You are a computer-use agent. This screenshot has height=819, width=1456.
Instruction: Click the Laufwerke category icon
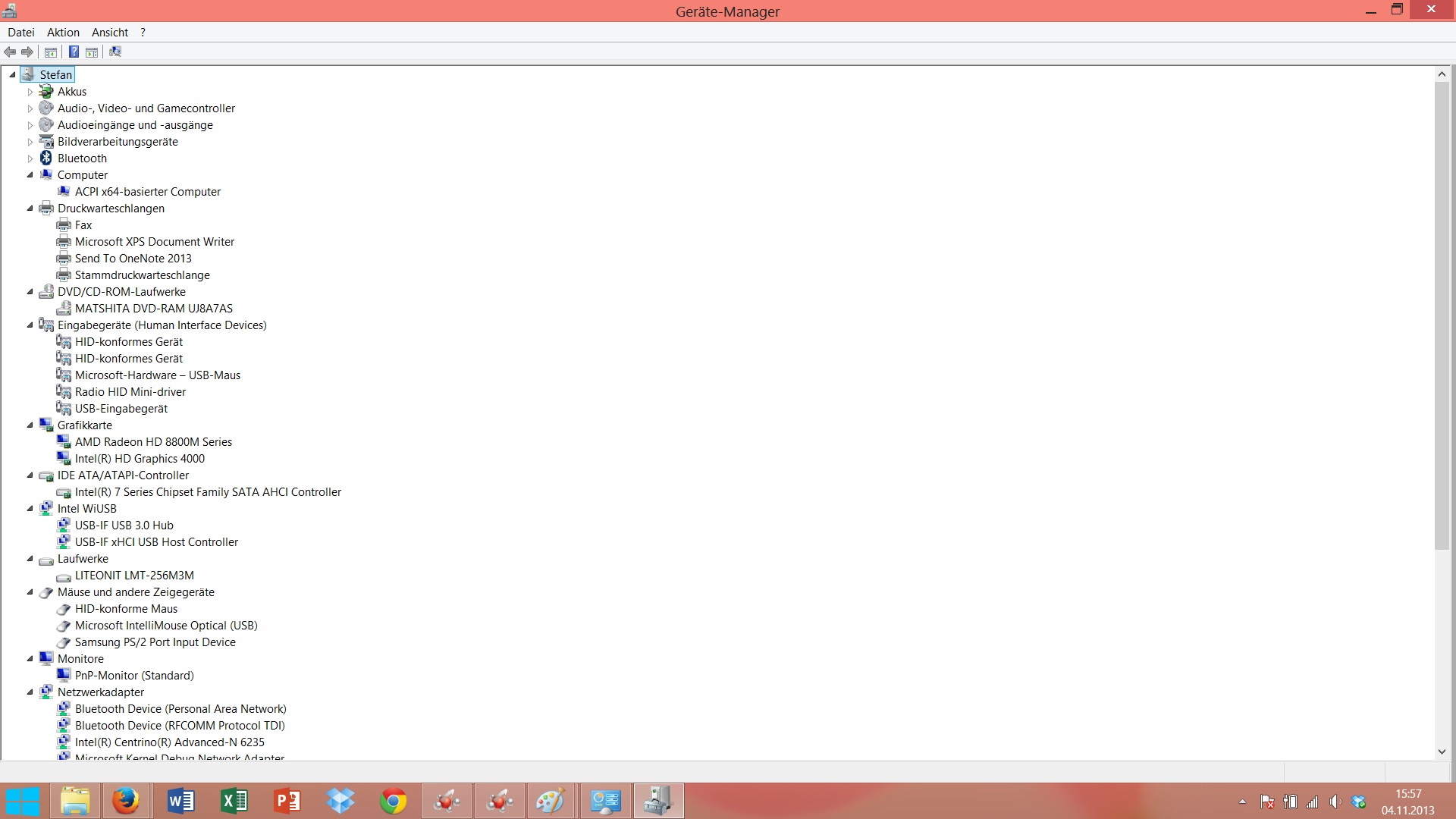(46, 560)
